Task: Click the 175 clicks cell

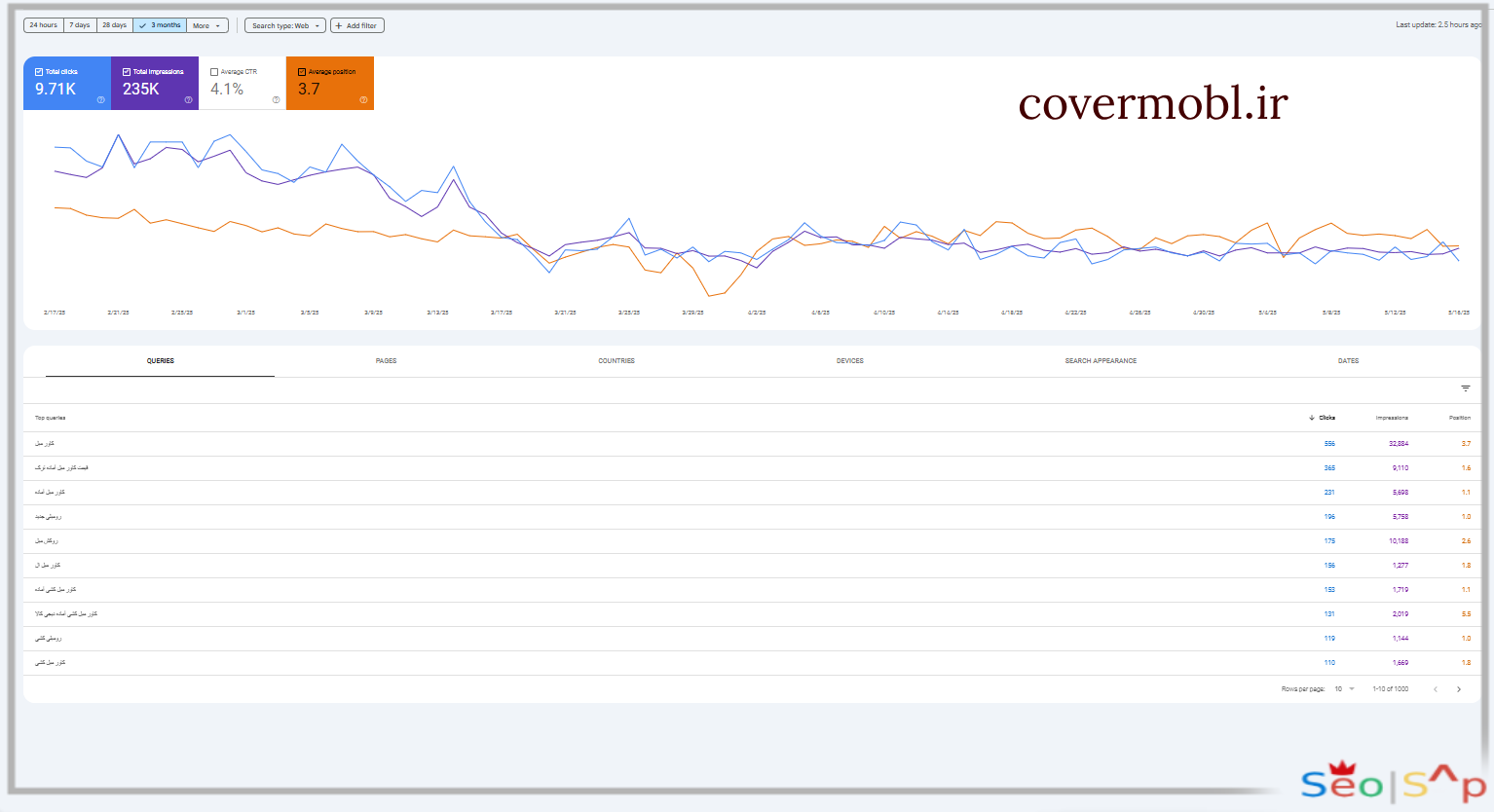Action: 1329,541
